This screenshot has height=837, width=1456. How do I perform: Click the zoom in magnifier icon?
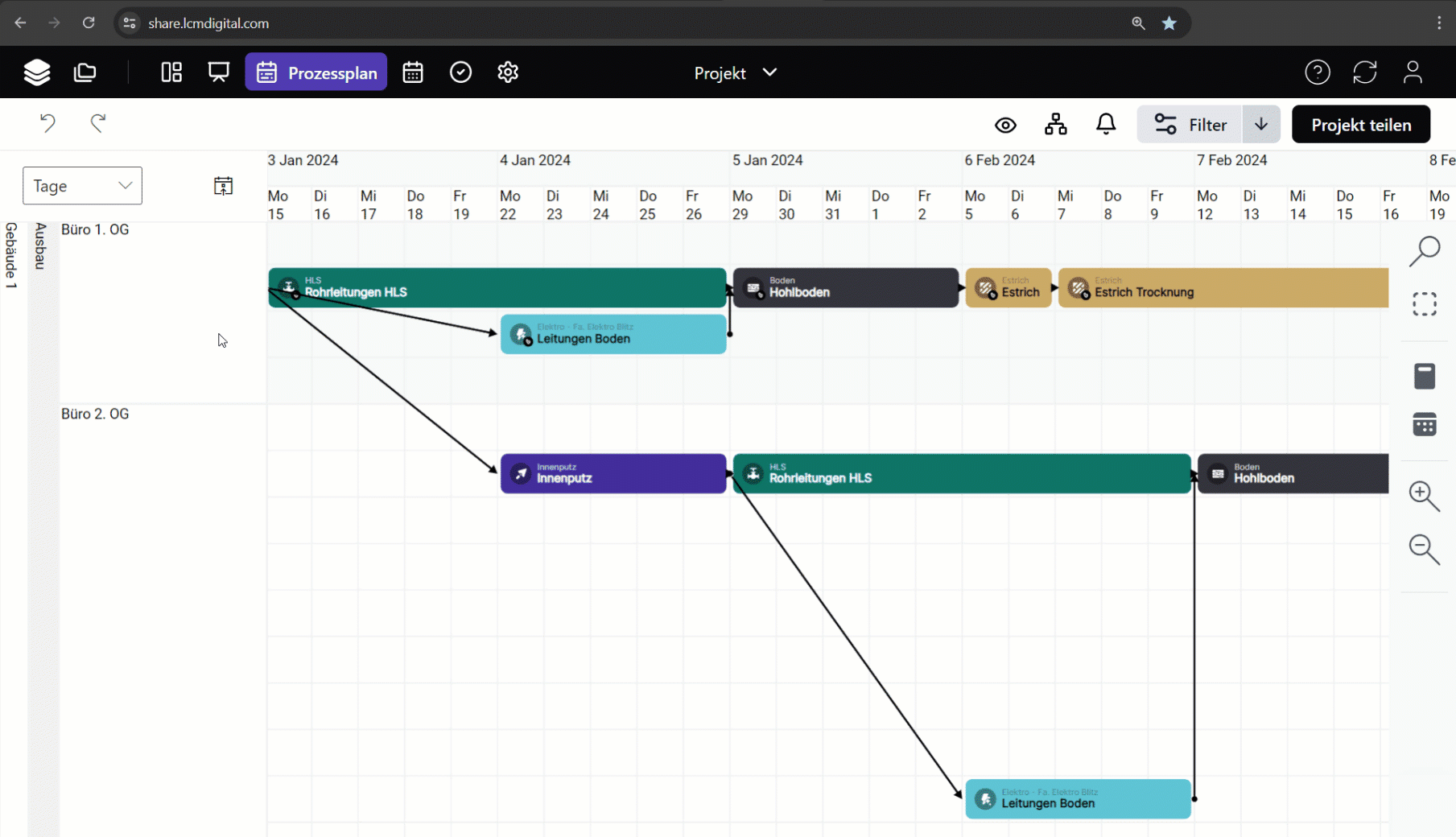click(x=1424, y=496)
